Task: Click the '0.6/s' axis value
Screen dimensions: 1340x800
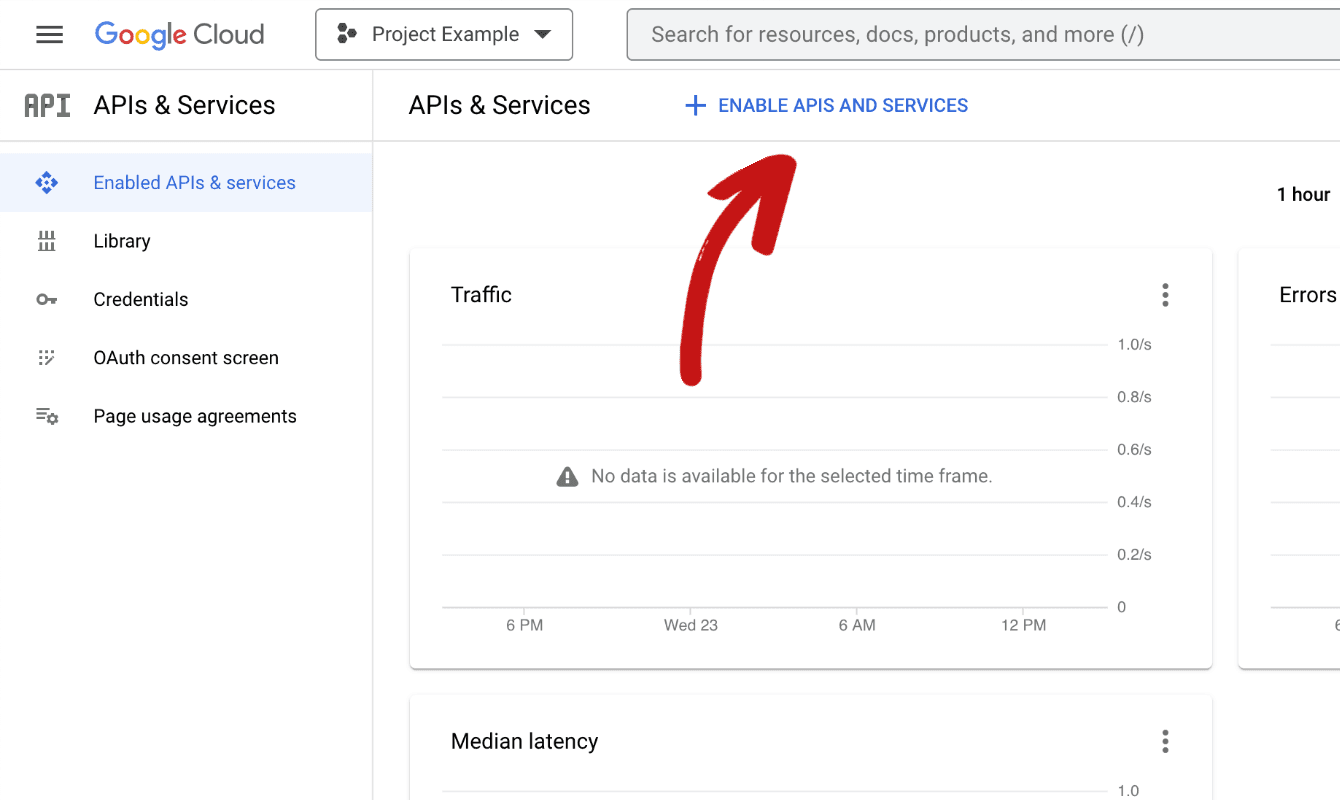Action: [1134, 449]
